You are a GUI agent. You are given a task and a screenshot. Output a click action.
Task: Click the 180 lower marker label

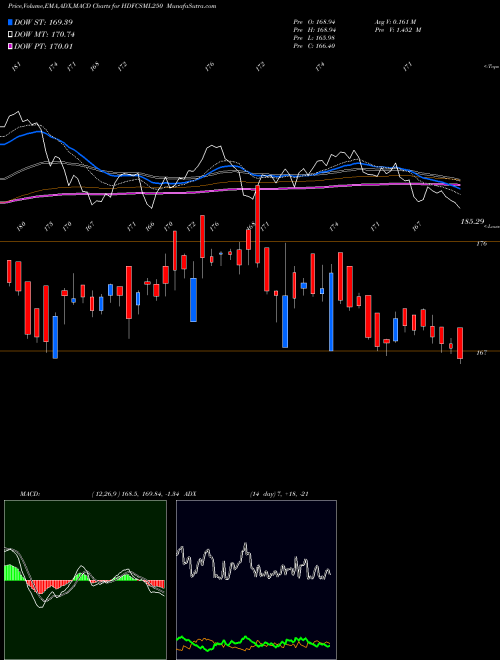(x=20, y=226)
